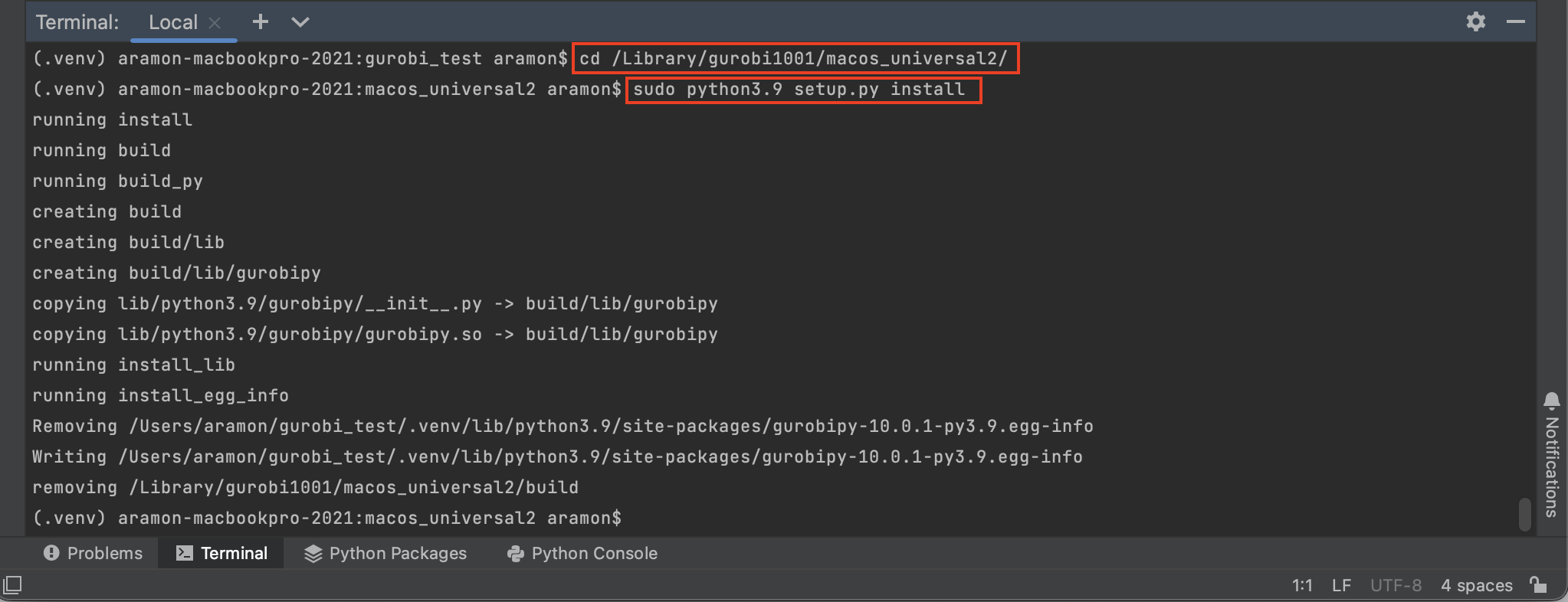Expand the terminal sessions chevron dropdown

coord(300,22)
